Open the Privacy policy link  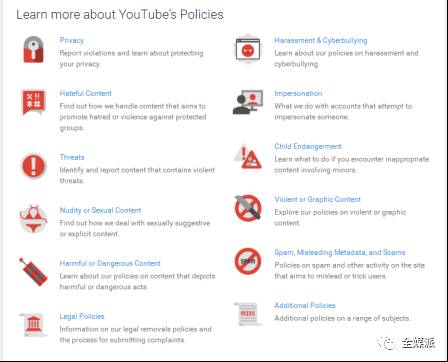72,40
